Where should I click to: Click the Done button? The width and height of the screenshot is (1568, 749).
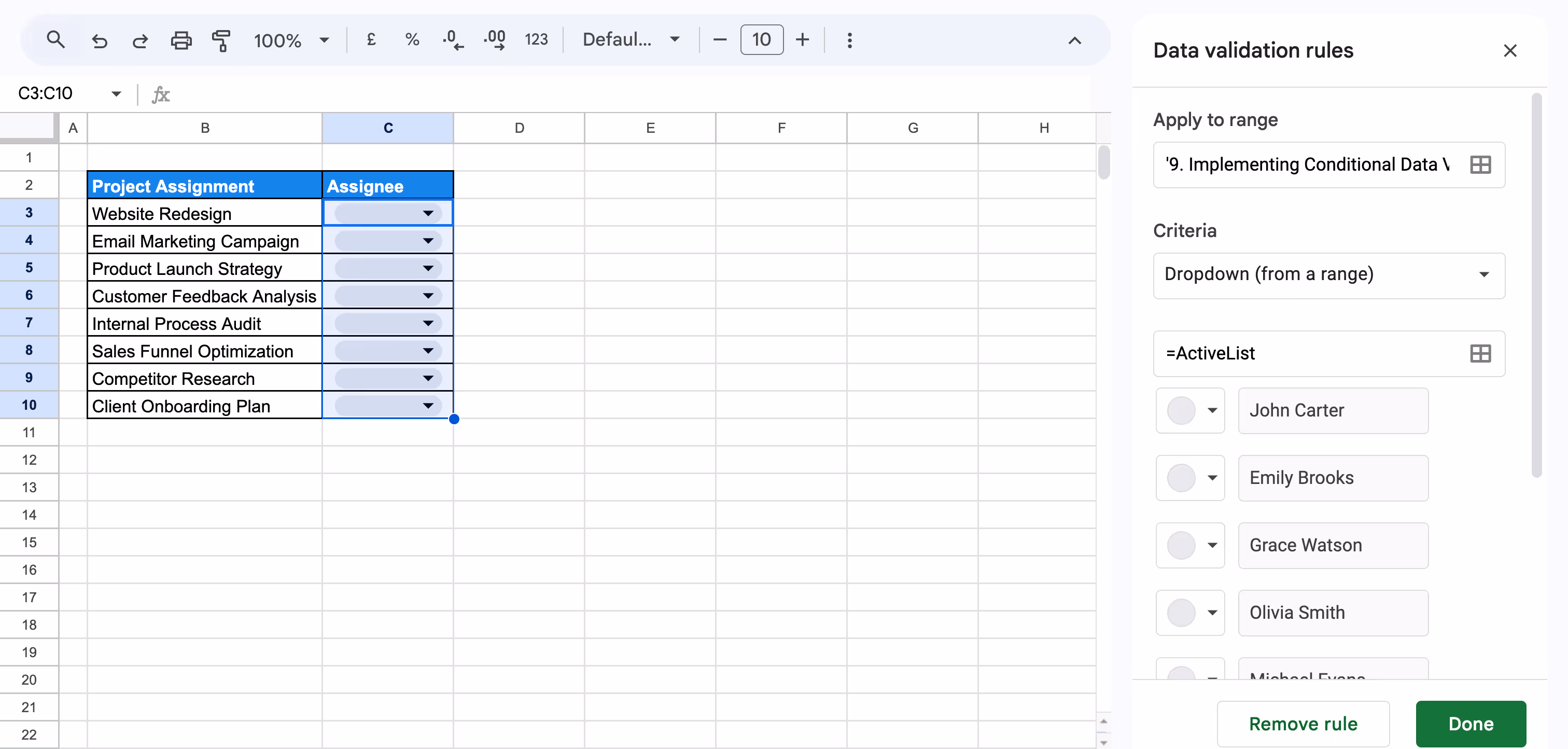(x=1471, y=724)
